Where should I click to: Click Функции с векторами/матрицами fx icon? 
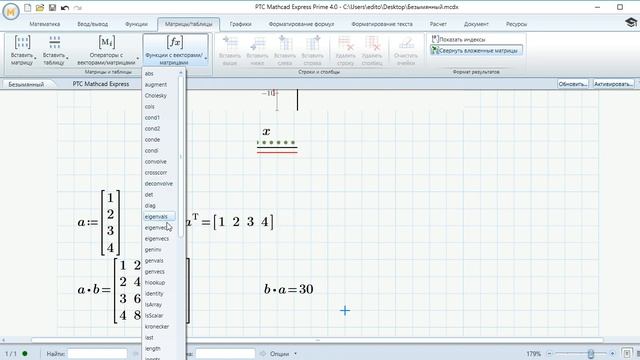[175, 42]
